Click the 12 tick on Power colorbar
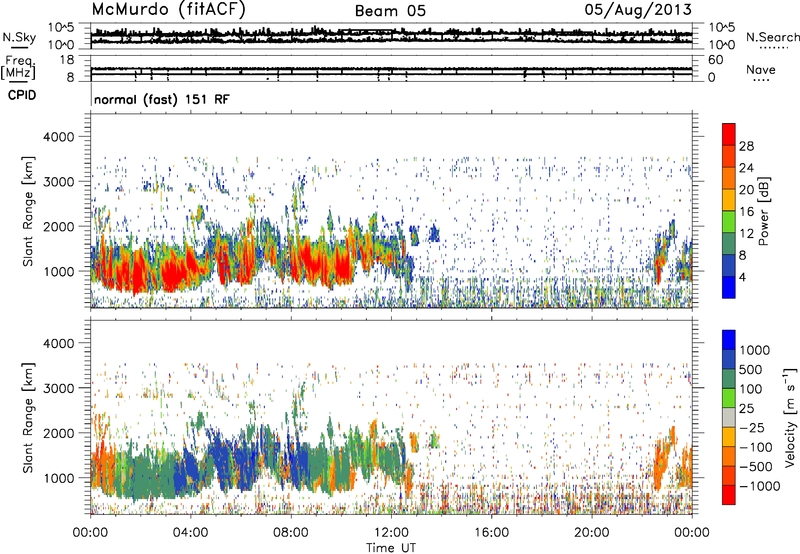 coord(746,233)
